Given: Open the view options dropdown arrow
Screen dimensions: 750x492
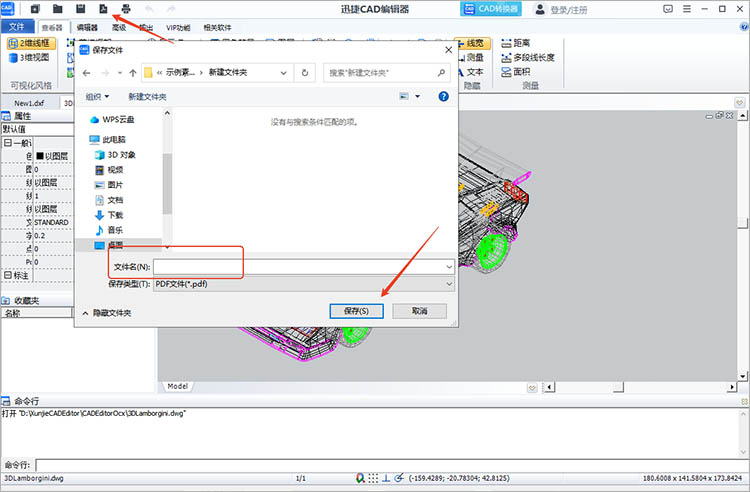Looking at the screenshot, I should (417, 97).
